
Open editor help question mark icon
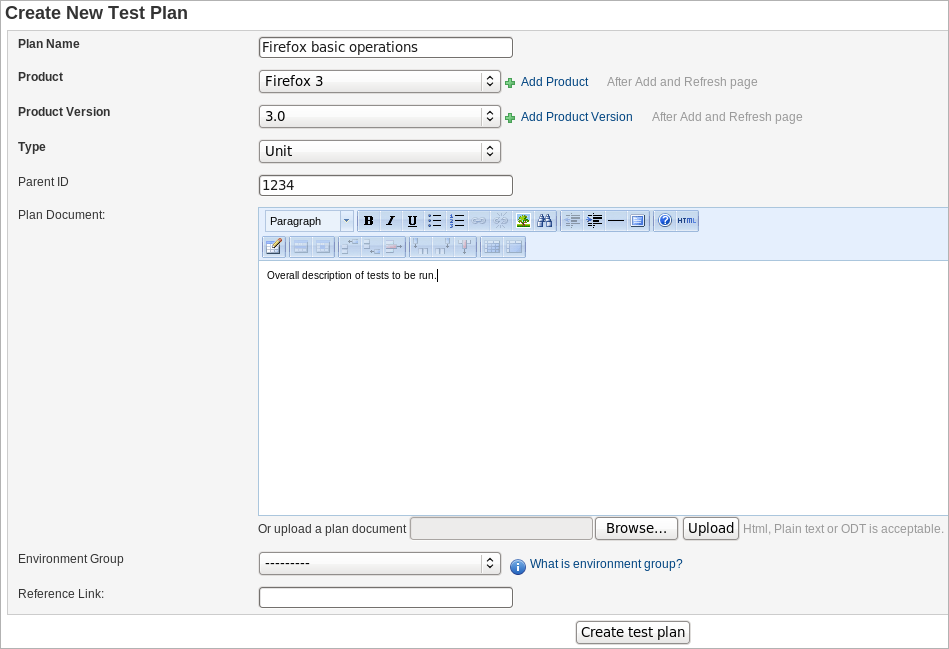[665, 221]
